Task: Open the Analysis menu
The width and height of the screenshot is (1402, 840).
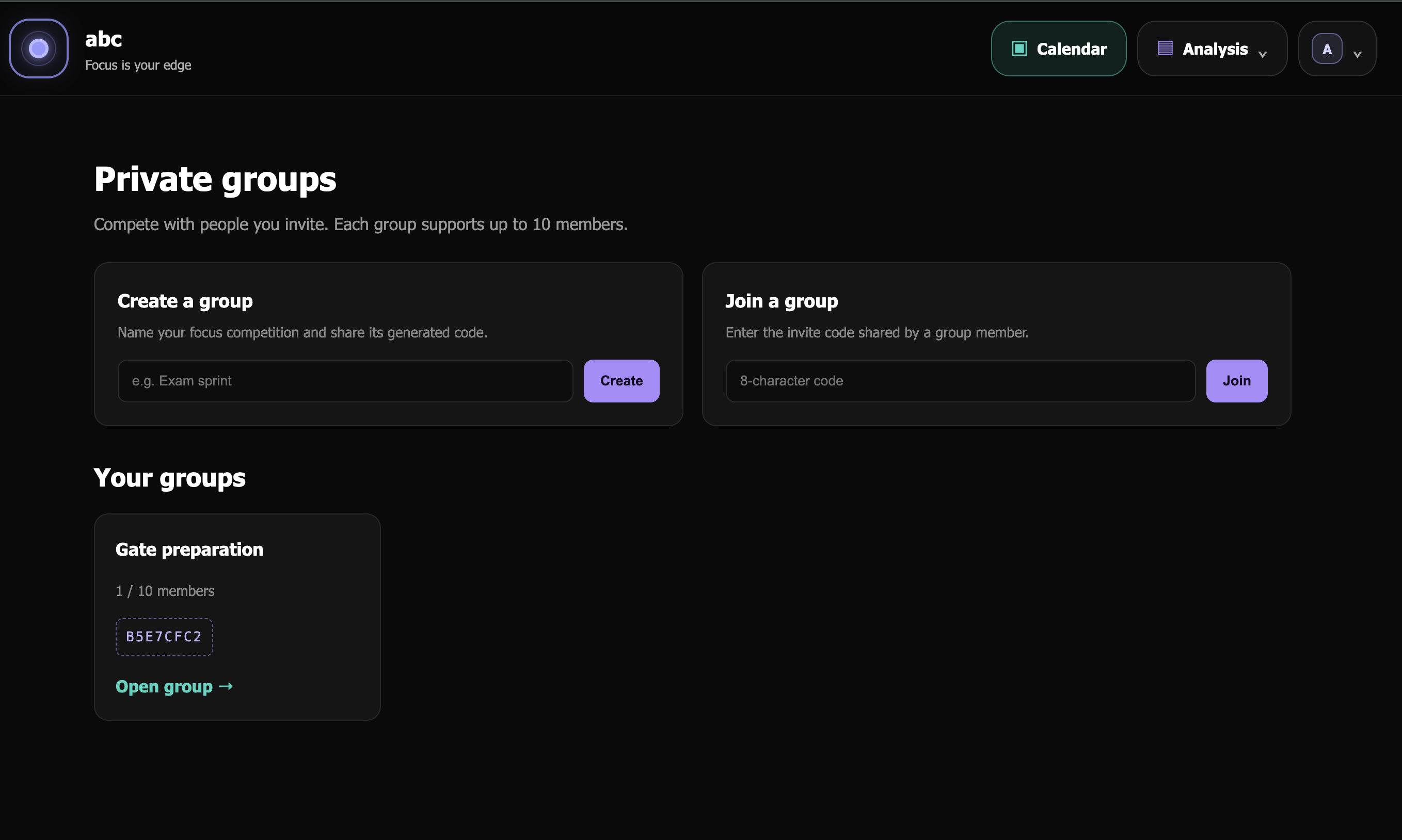Action: [1212, 49]
